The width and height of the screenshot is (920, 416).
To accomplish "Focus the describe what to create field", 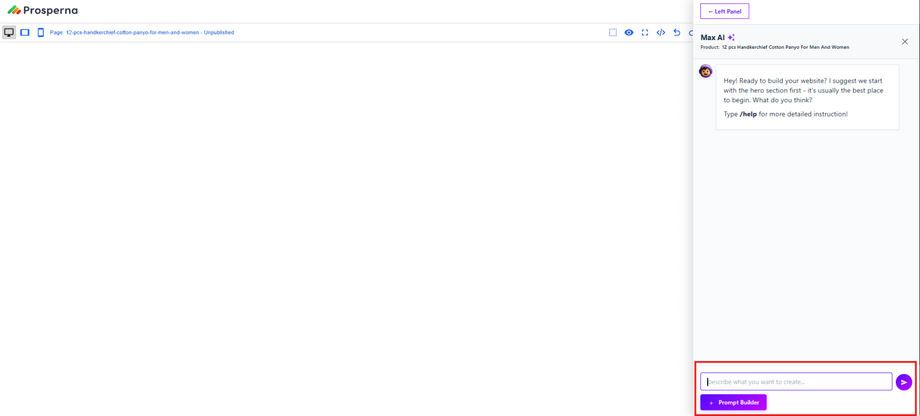I will point(796,382).
